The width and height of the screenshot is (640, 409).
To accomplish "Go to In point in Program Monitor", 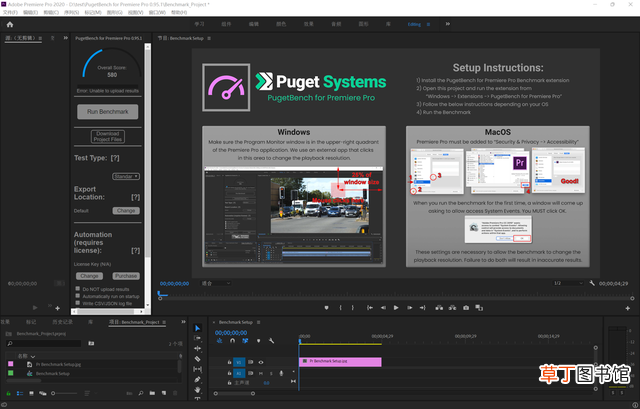I will click(370, 308).
